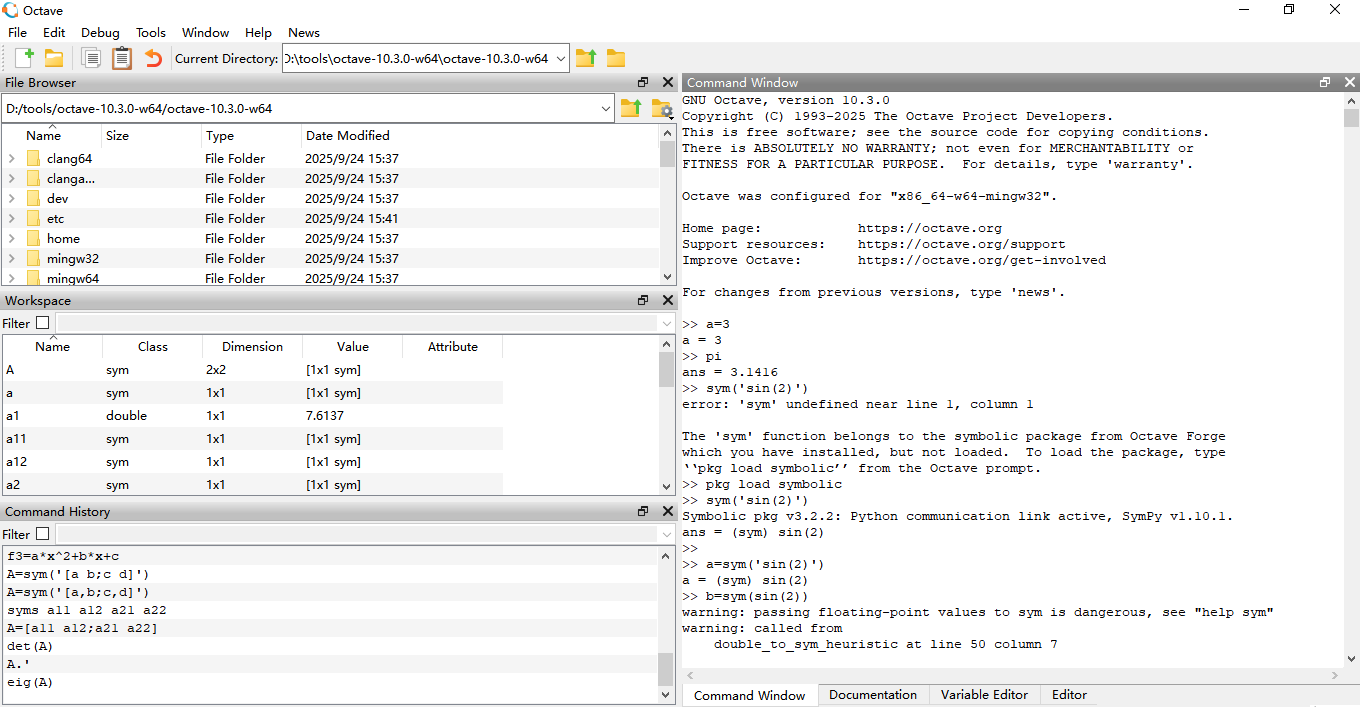Expand the dev folder tree
The height and width of the screenshot is (707, 1360).
(x=11, y=198)
